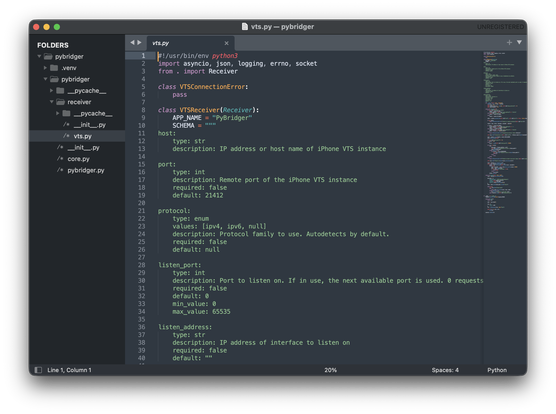The height and width of the screenshot is (414, 556).
Task: Click the "max_value: 65535" line
Action: click(201, 312)
